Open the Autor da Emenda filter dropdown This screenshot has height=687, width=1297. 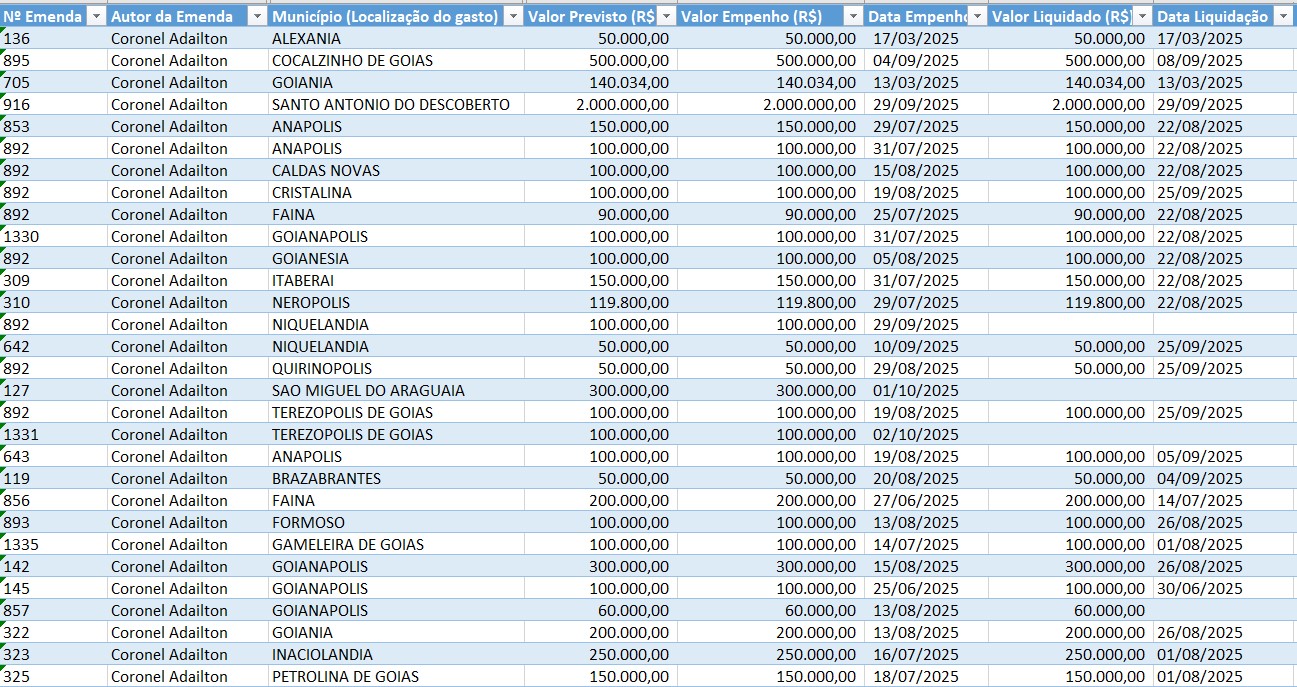[x=256, y=17]
